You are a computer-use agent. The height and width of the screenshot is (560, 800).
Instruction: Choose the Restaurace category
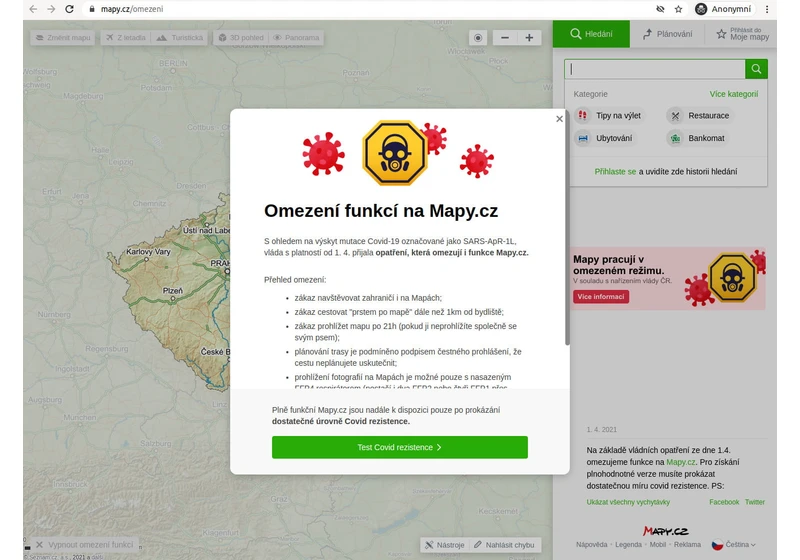point(699,116)
